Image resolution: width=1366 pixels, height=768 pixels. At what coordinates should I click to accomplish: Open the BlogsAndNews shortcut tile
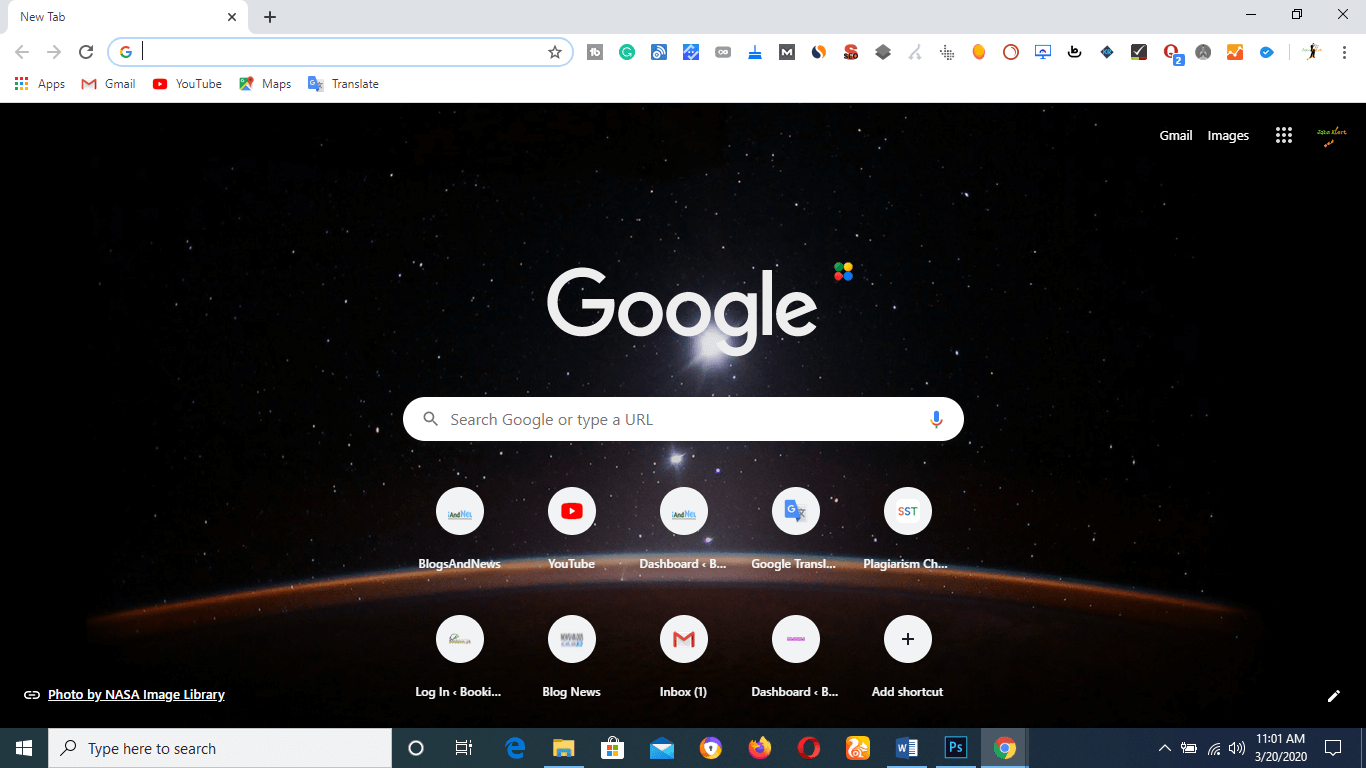(460, 531)
